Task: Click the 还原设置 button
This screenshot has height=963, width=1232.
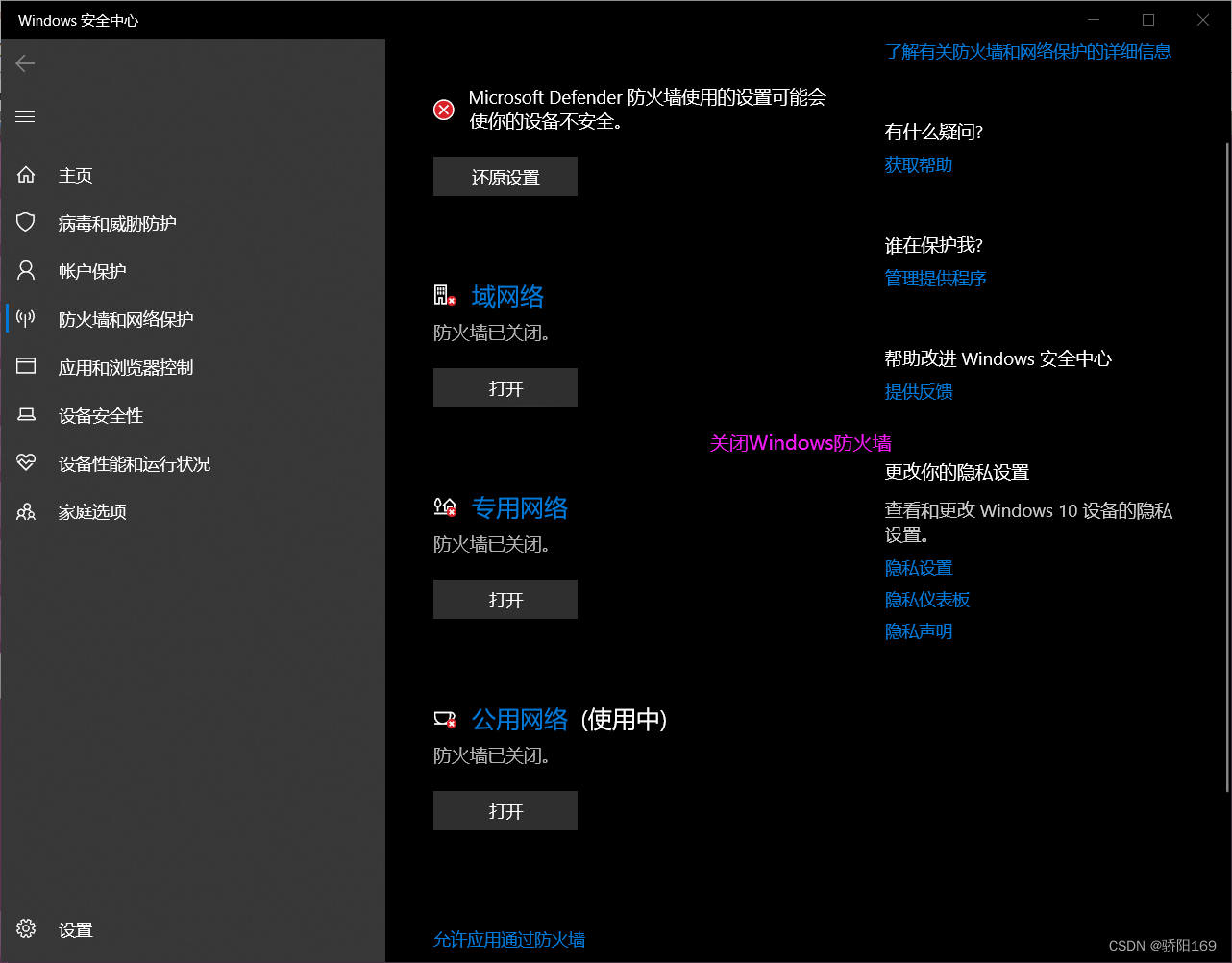Action: coord(505,177)
